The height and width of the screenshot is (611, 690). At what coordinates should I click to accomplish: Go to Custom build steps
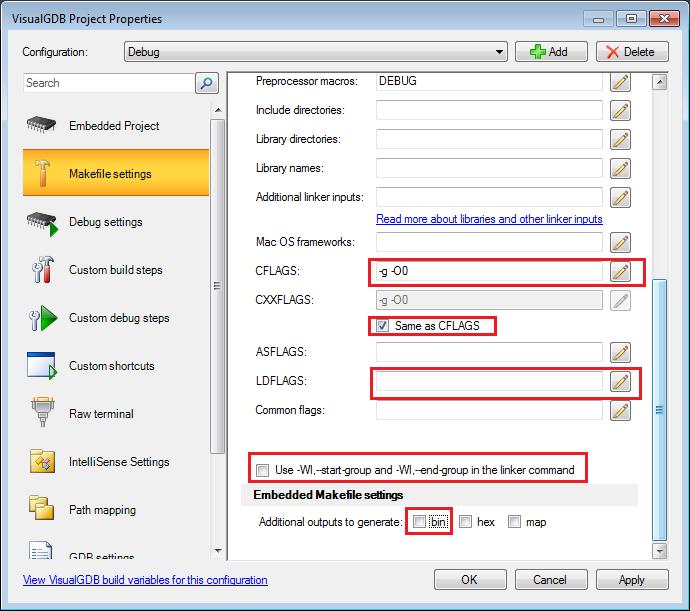pos(115,269)
